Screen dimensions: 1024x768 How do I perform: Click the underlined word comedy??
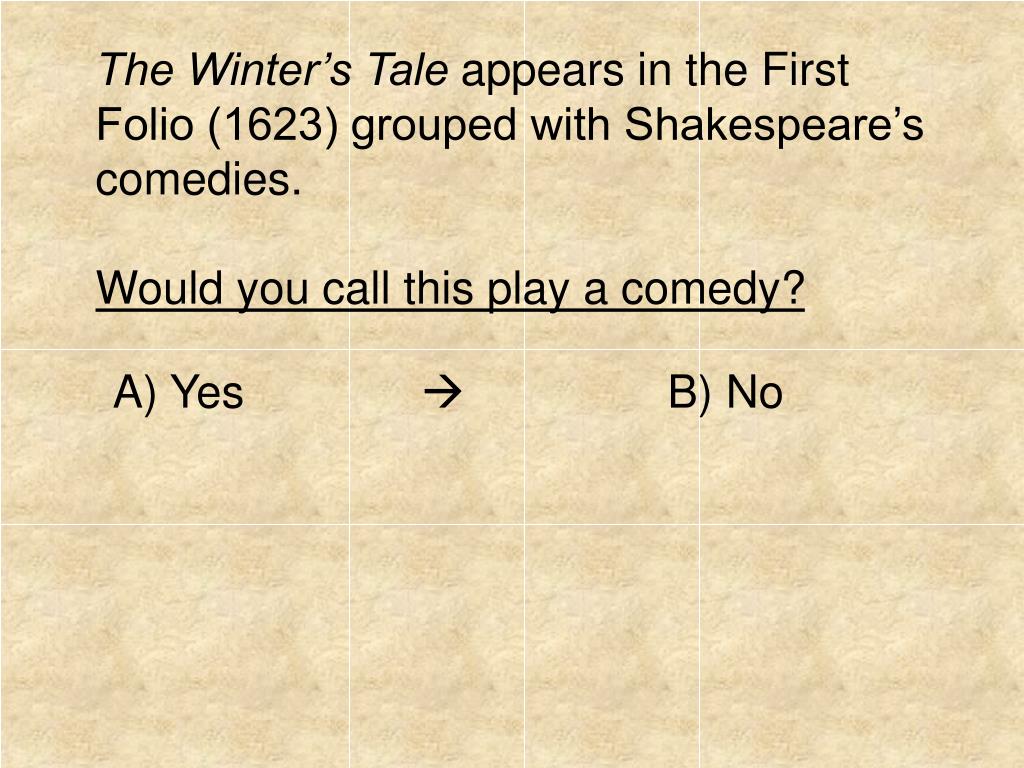click(x=712, y=289)
